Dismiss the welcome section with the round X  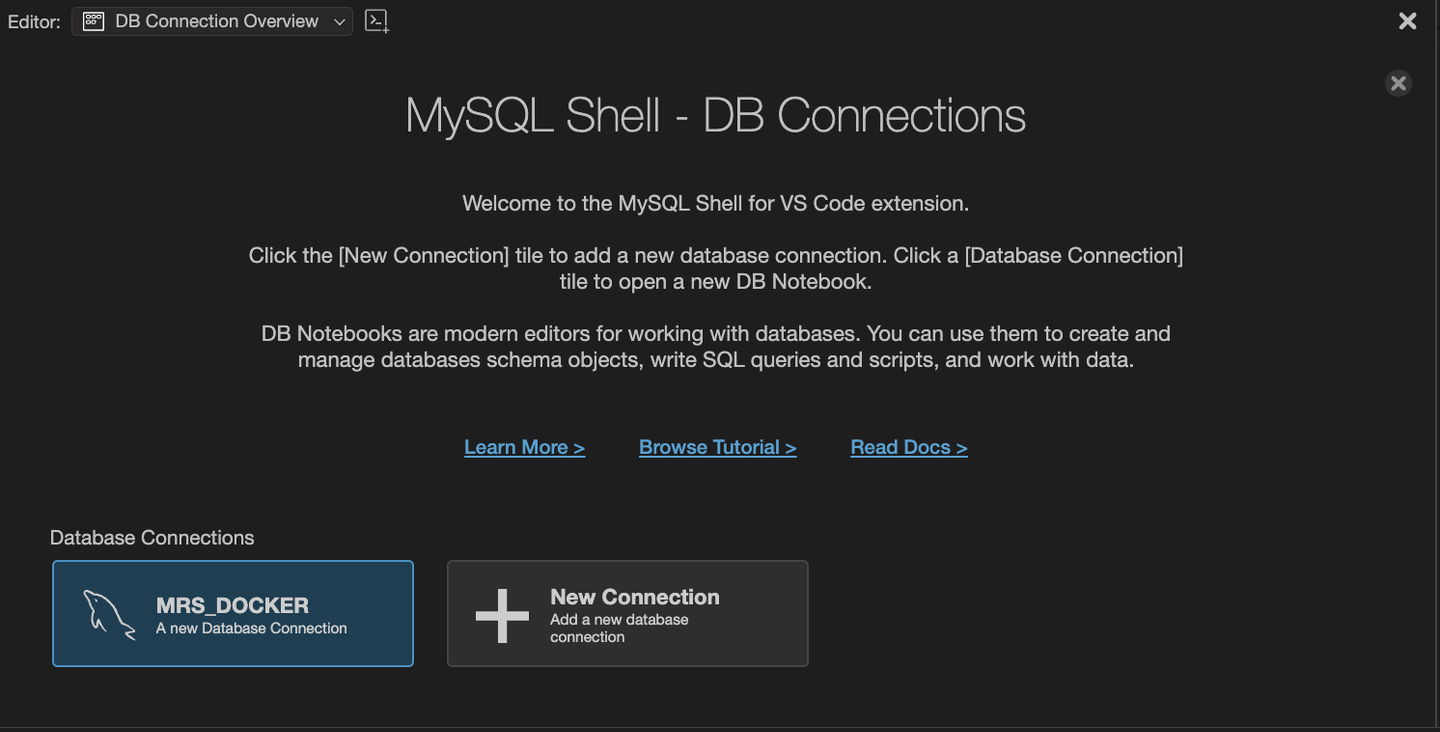click(1398, 83)
